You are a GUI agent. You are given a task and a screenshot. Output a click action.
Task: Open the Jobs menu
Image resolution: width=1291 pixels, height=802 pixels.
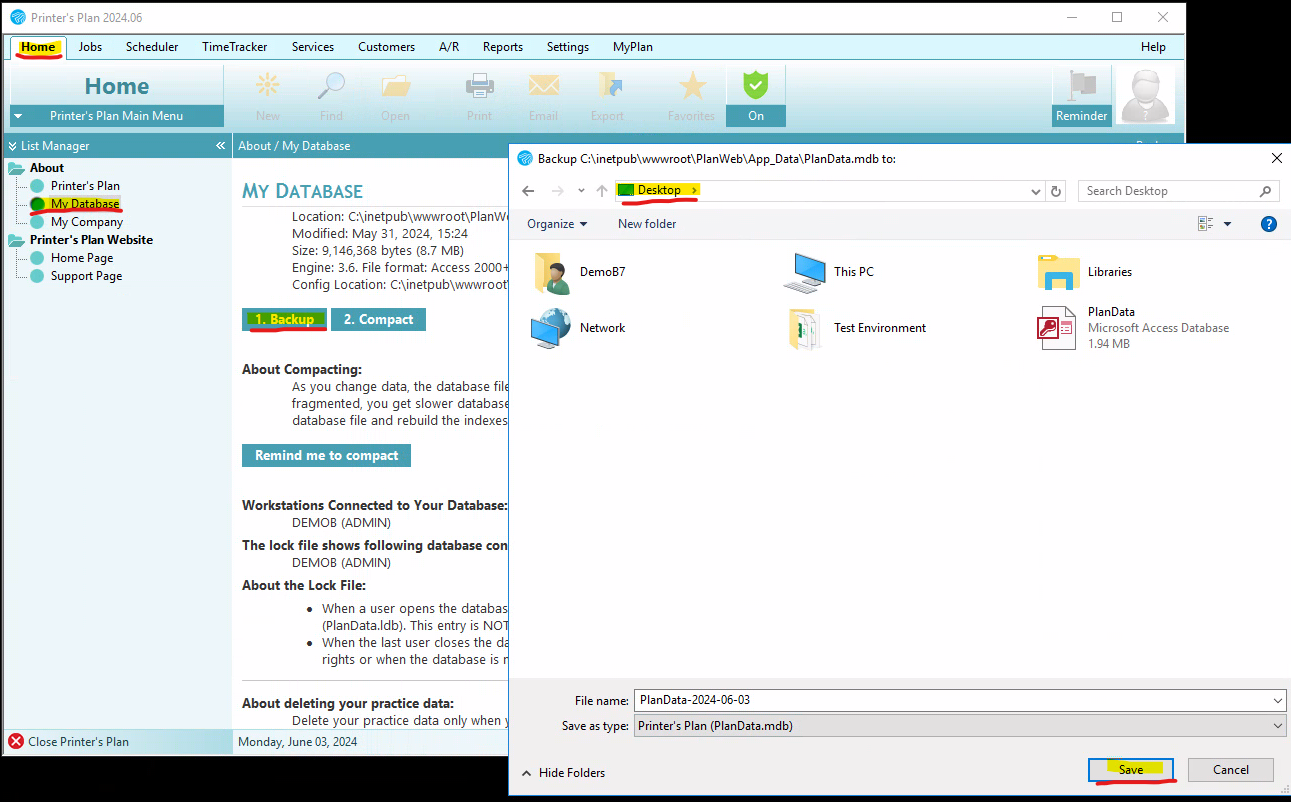pyautogui.click(x=90, y=47)
